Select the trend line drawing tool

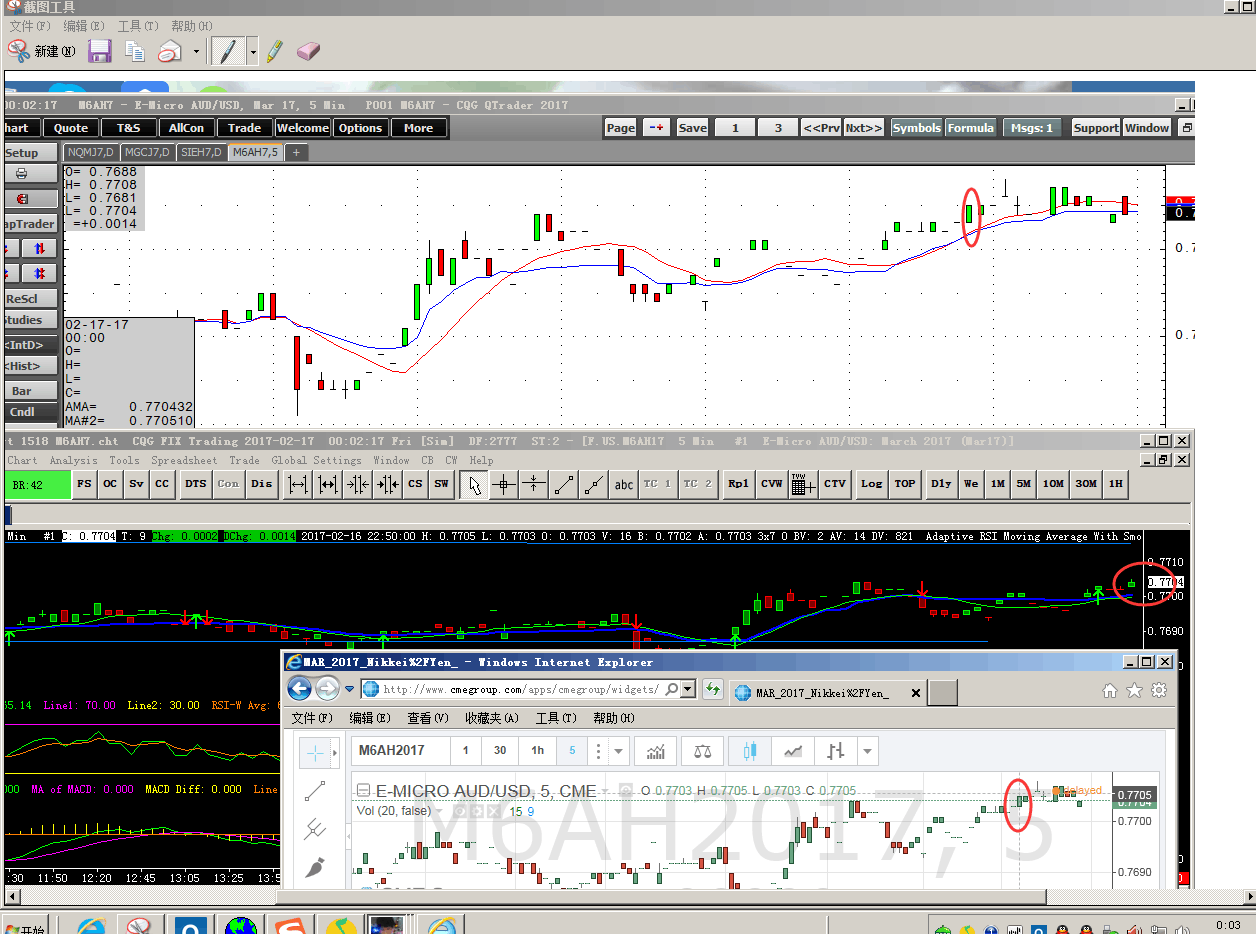(564, 484)
